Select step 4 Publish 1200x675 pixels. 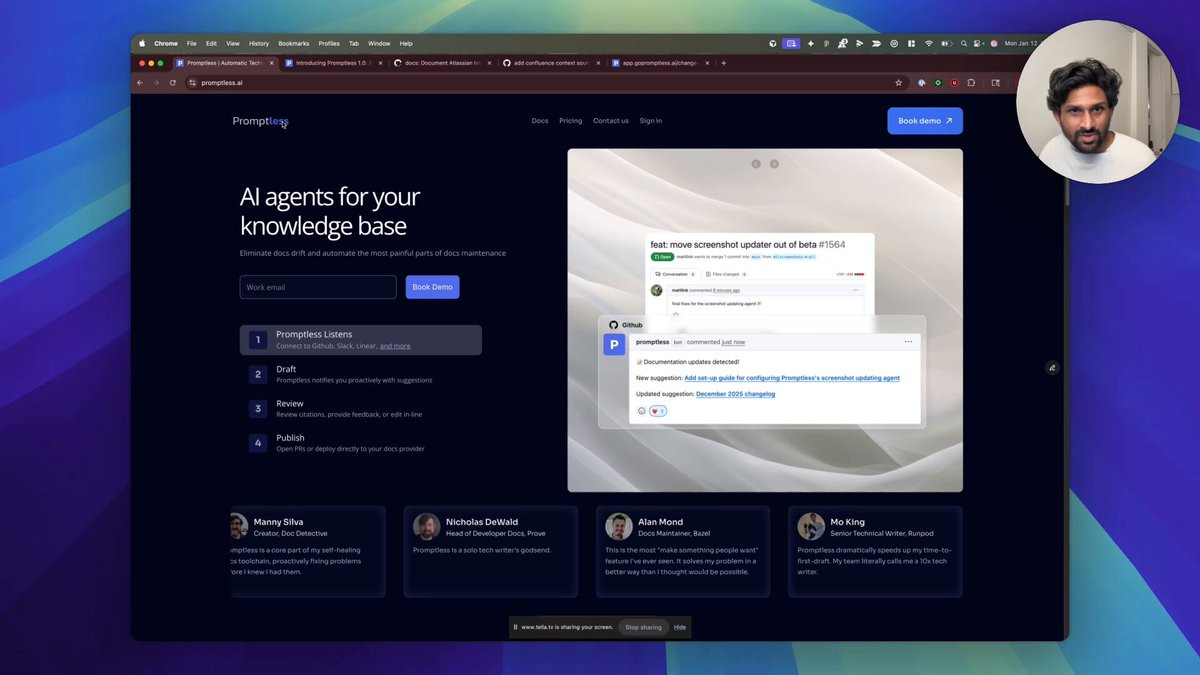tap(361, 443)
